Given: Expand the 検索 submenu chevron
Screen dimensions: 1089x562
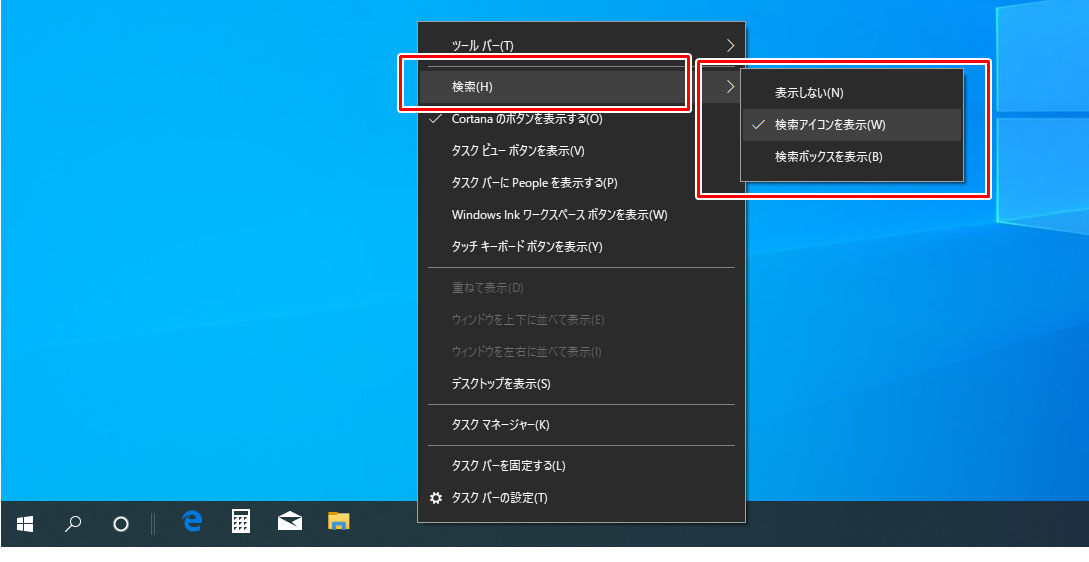Looking at the screenshot, I should 730,87.
